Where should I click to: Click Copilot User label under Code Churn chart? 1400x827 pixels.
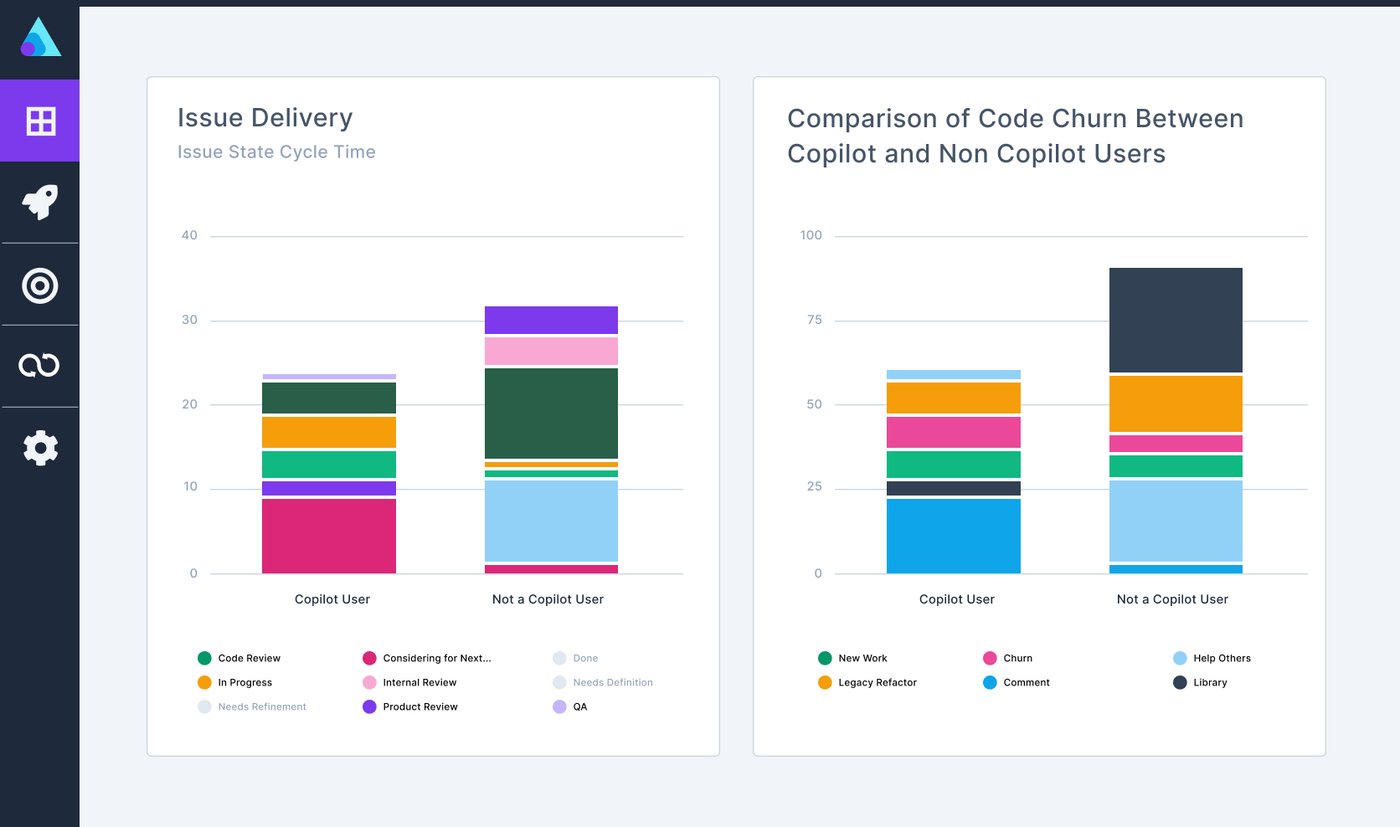[957, 599]
